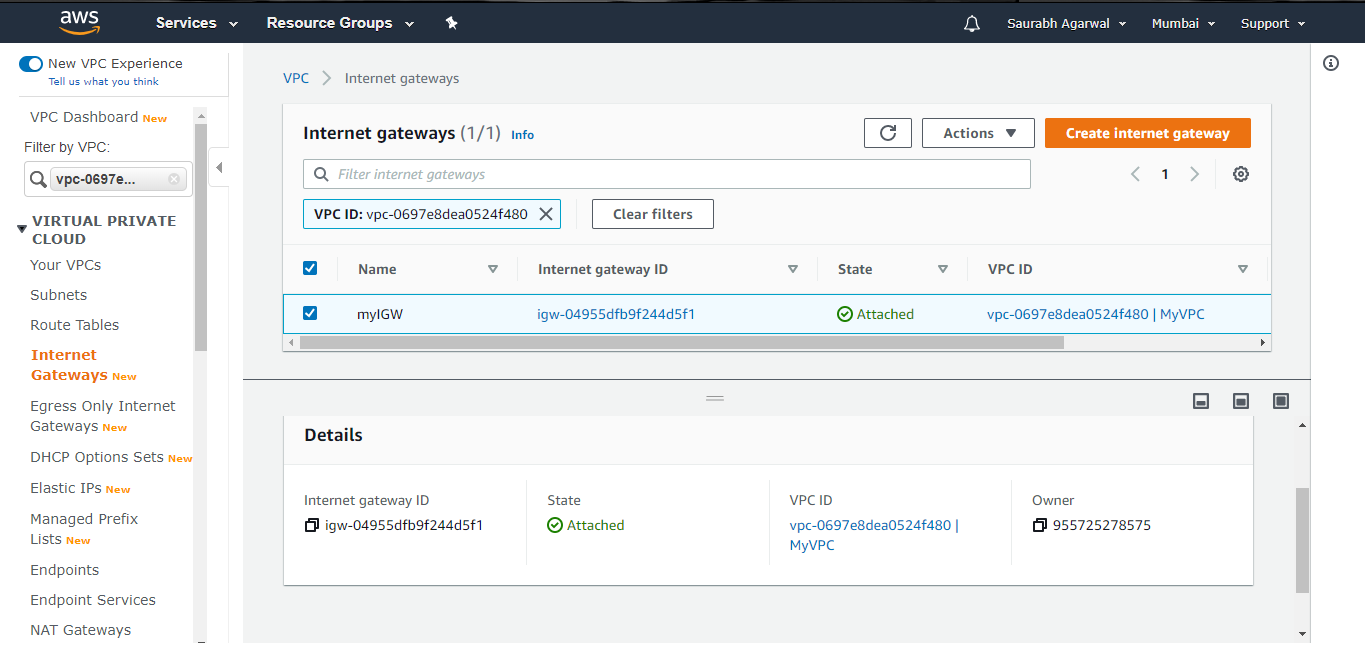Toggle the New VPC Experience switch

click(30, 63)
